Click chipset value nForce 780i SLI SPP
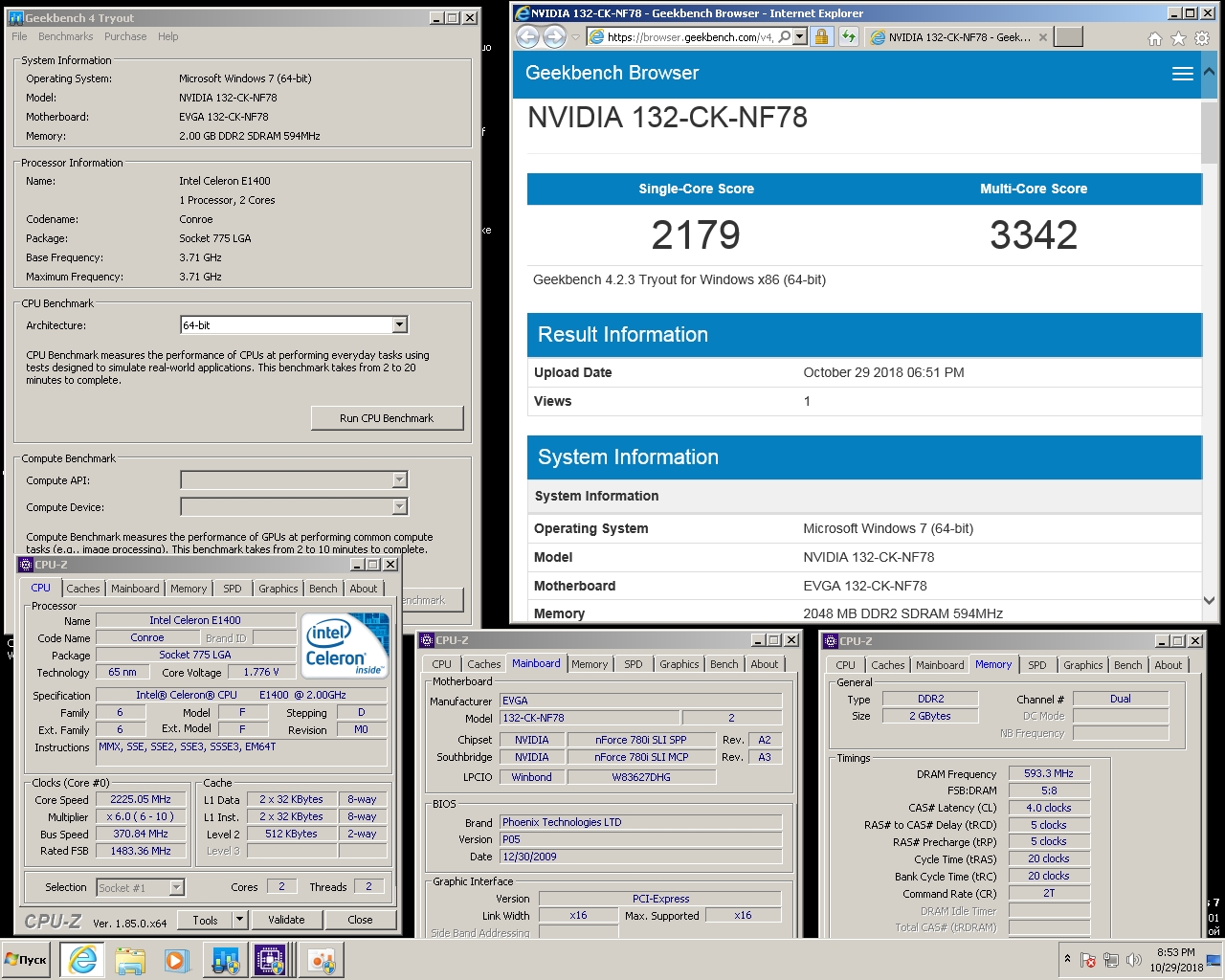Screen dimensions: 1225x980 pyautogui.click(x=640, y=740)
